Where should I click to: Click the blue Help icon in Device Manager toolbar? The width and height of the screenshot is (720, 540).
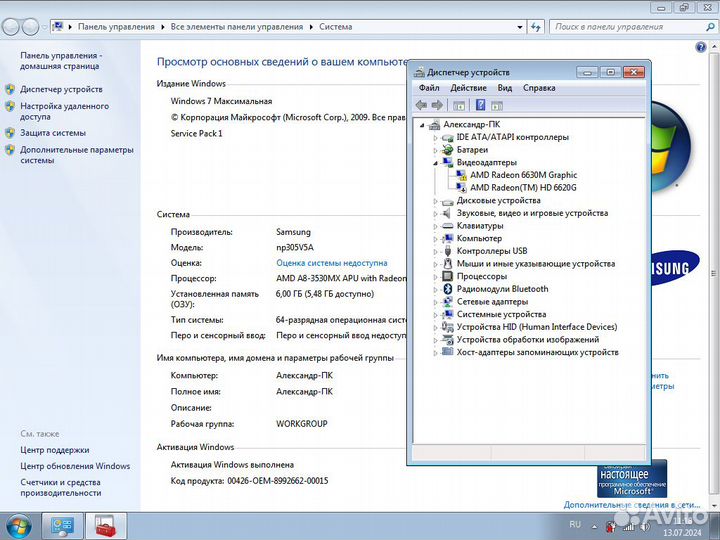pos(480,105)
